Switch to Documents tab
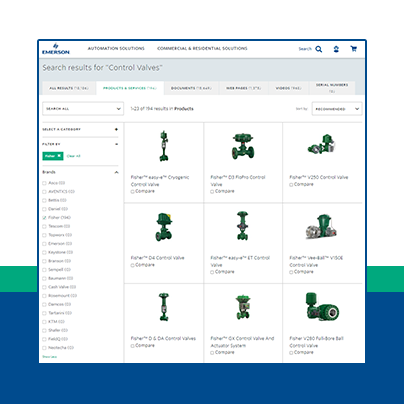 191,88
